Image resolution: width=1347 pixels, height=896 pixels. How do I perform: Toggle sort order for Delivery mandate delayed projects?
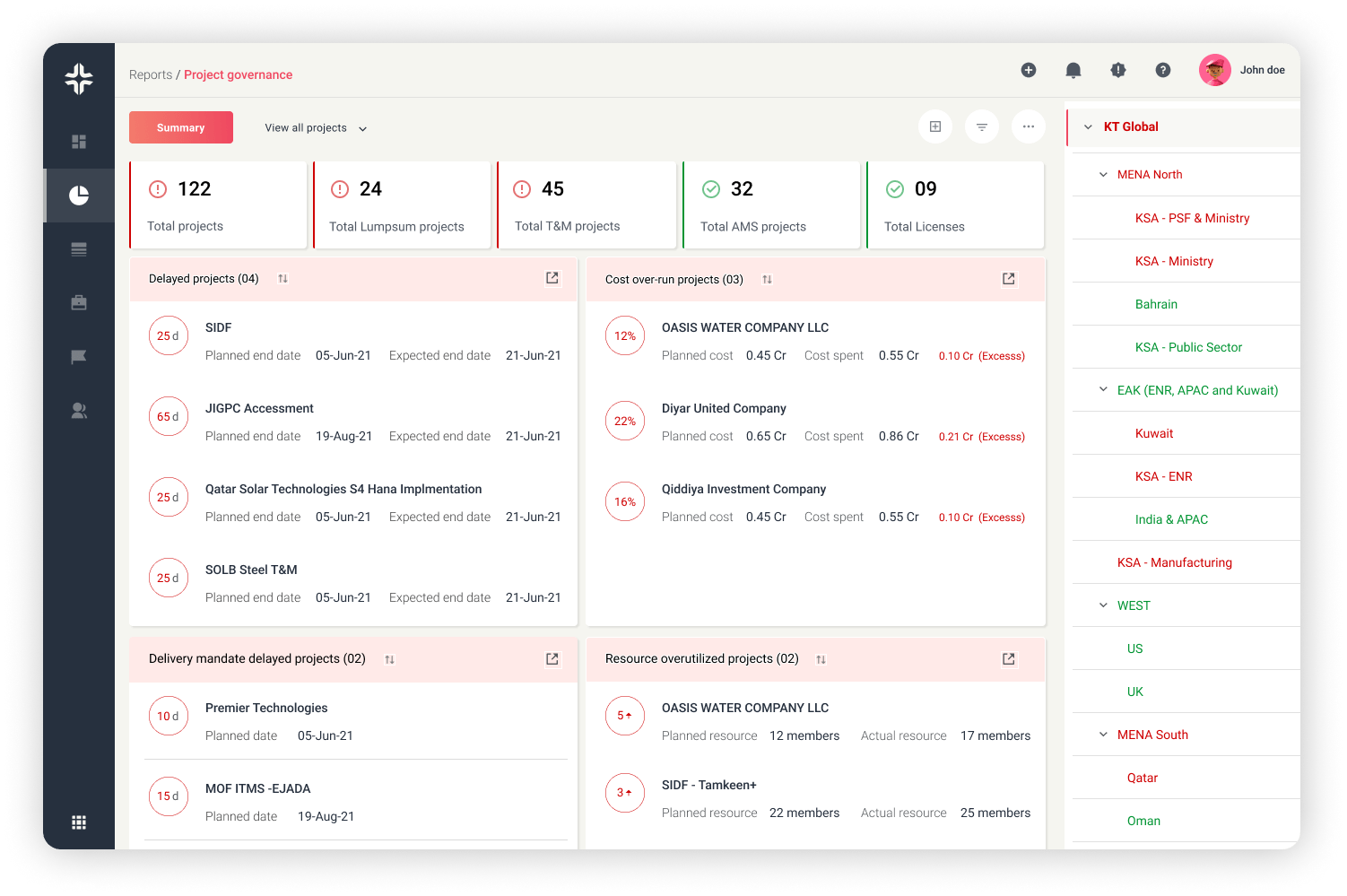389,658
